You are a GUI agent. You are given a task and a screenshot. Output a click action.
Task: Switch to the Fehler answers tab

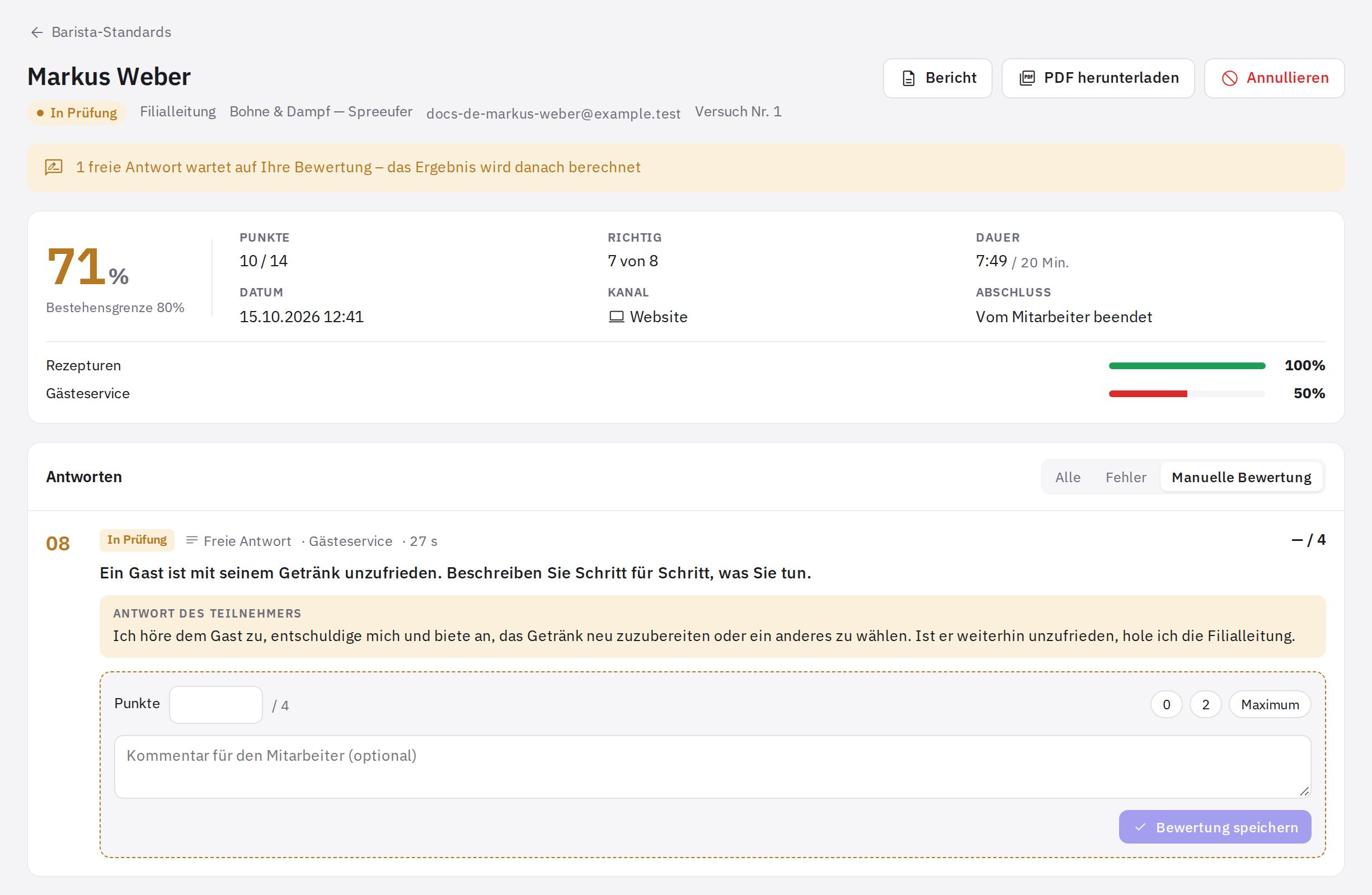pos(1125,477)
